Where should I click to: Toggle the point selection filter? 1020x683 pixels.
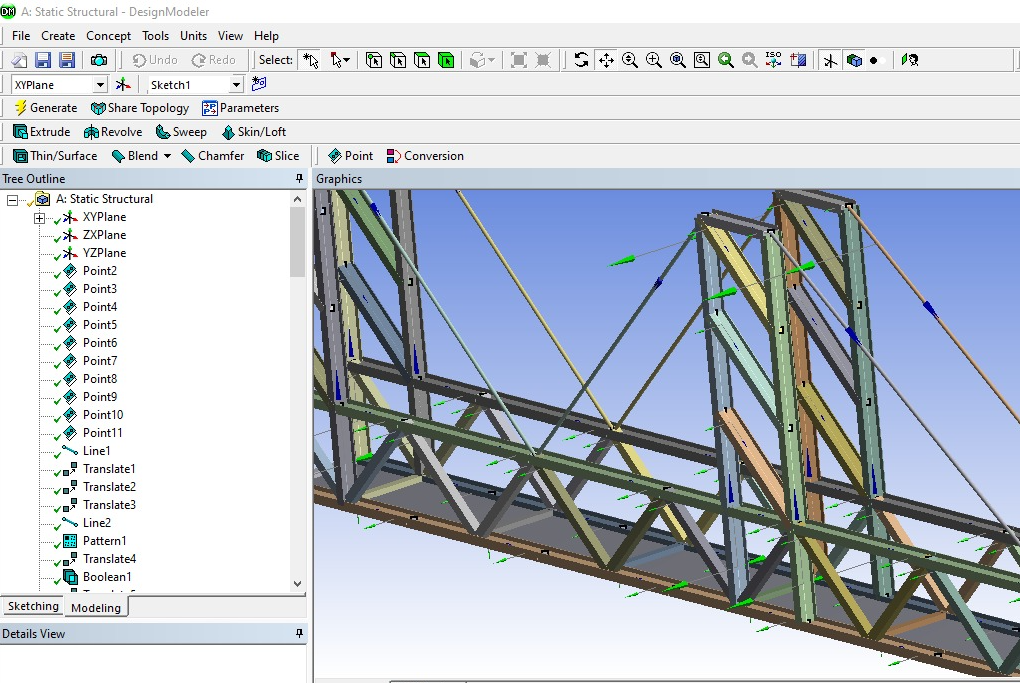(x=374, y=60)
